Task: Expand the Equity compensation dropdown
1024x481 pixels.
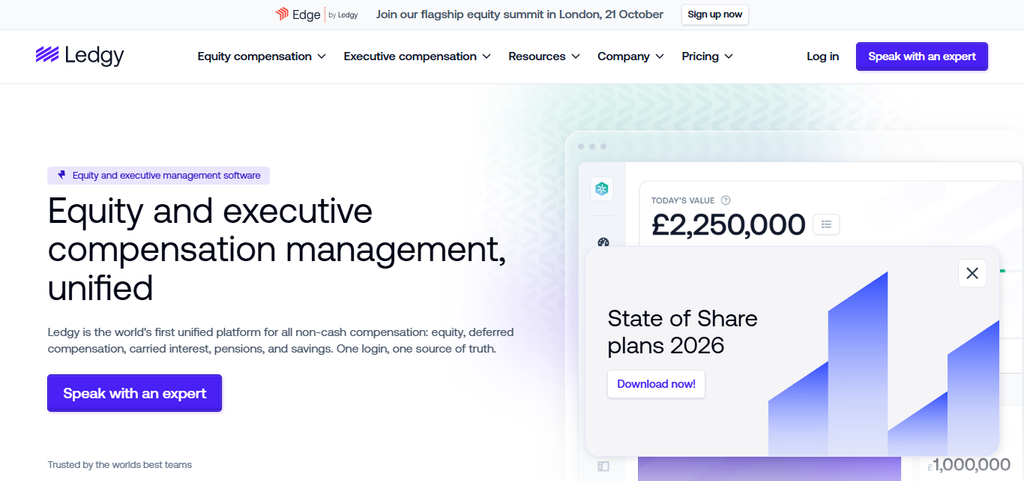Action: (x=262, y=56)
